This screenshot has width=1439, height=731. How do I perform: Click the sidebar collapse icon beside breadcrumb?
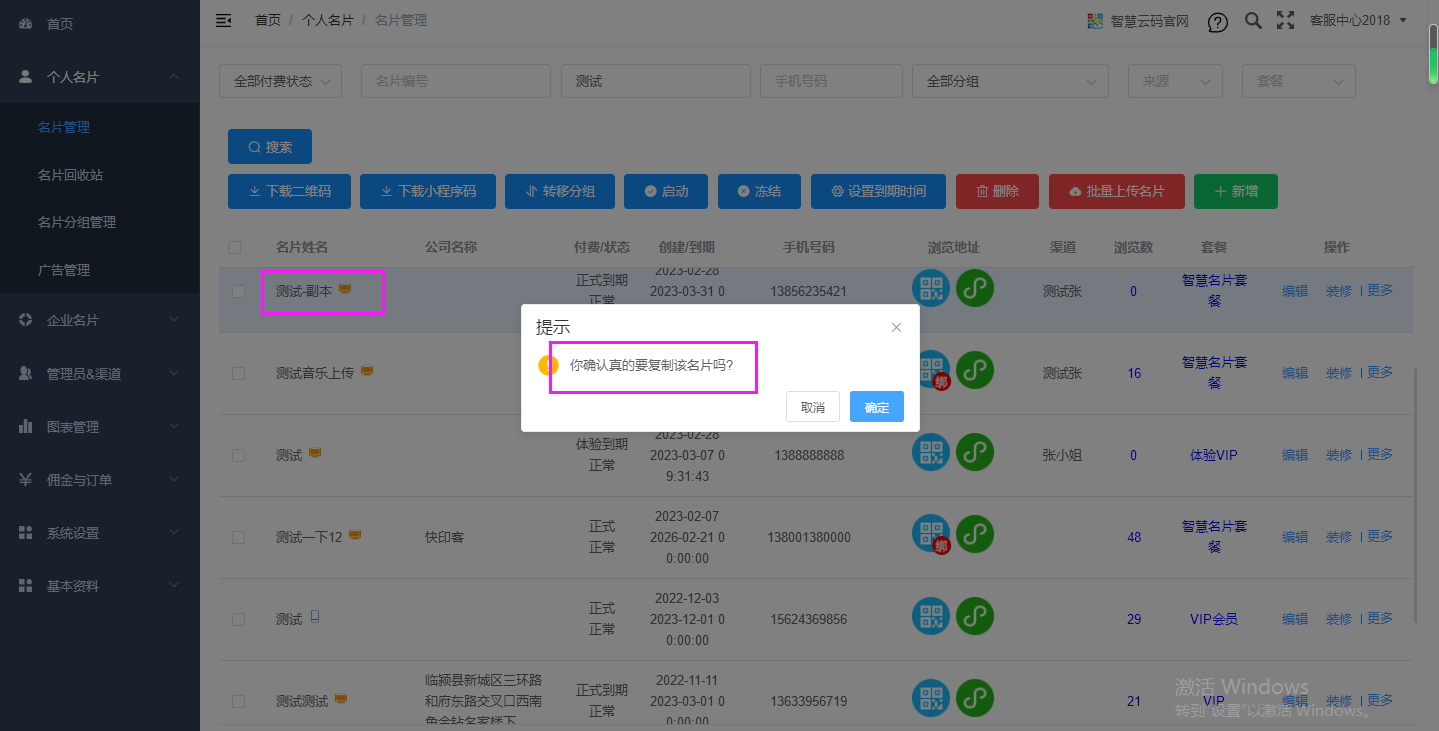(x=224, y=20)
